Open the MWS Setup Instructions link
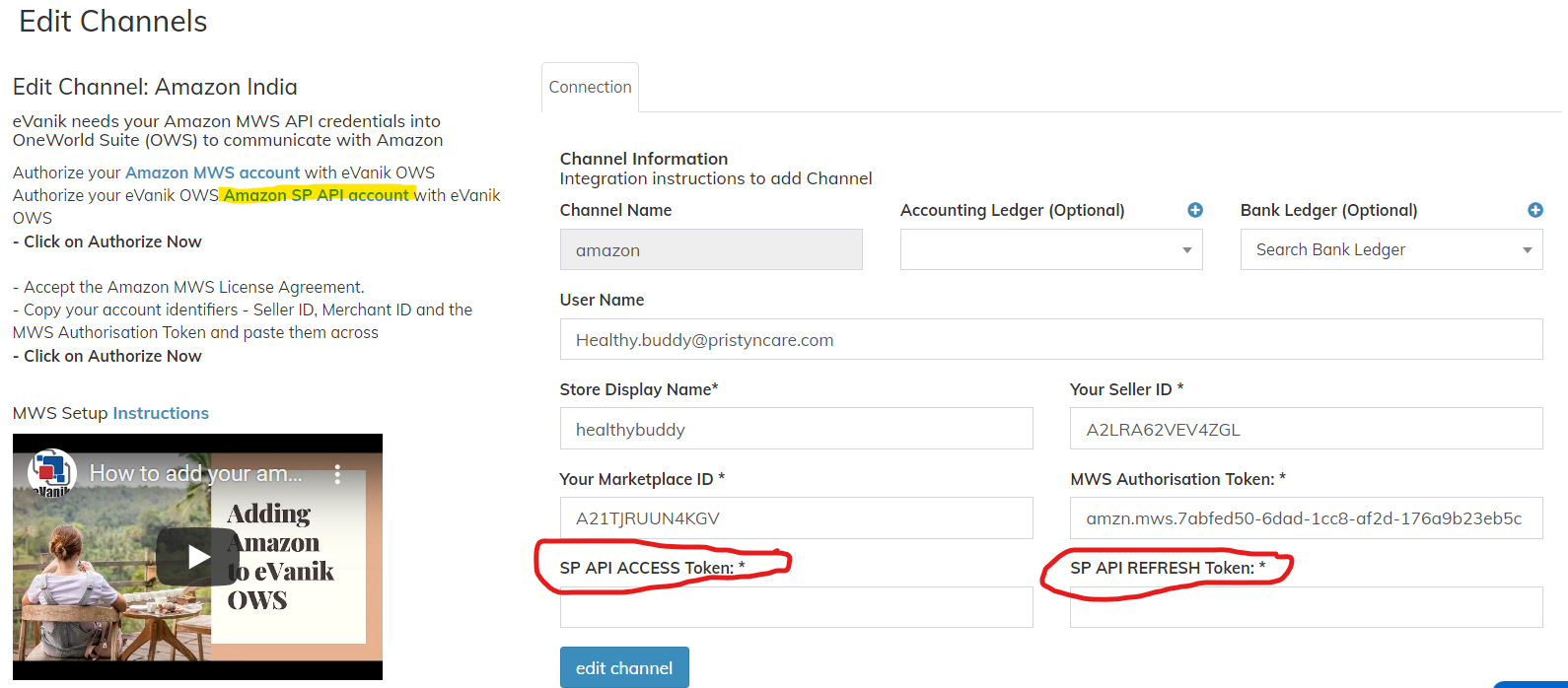Image resolution: width=1568 pixels, height=688 pixels. [x=161, y=413]
